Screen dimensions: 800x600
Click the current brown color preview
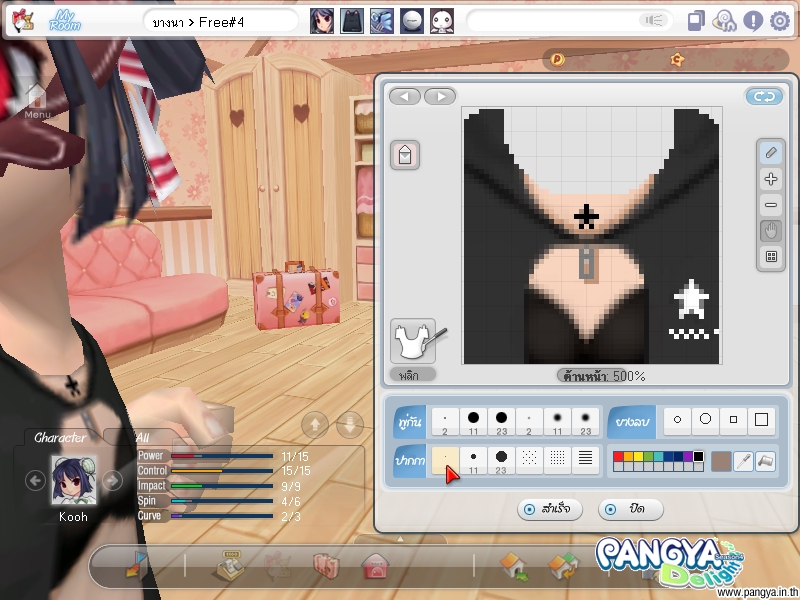click(x=721, y=461)
